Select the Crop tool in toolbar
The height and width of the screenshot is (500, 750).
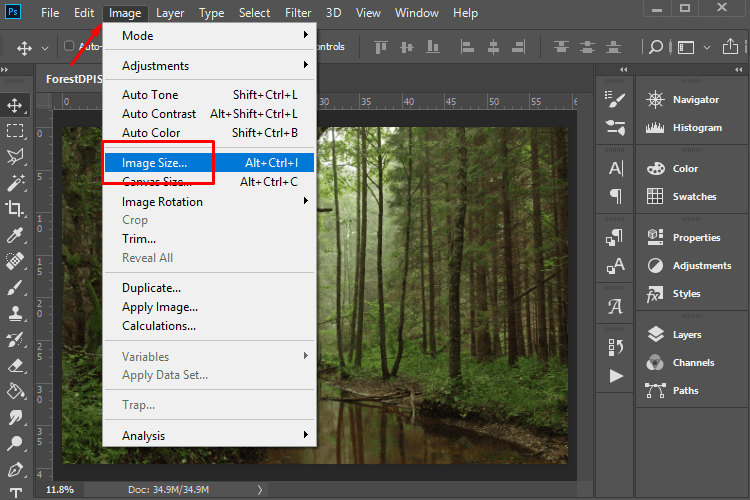point(15,209)
